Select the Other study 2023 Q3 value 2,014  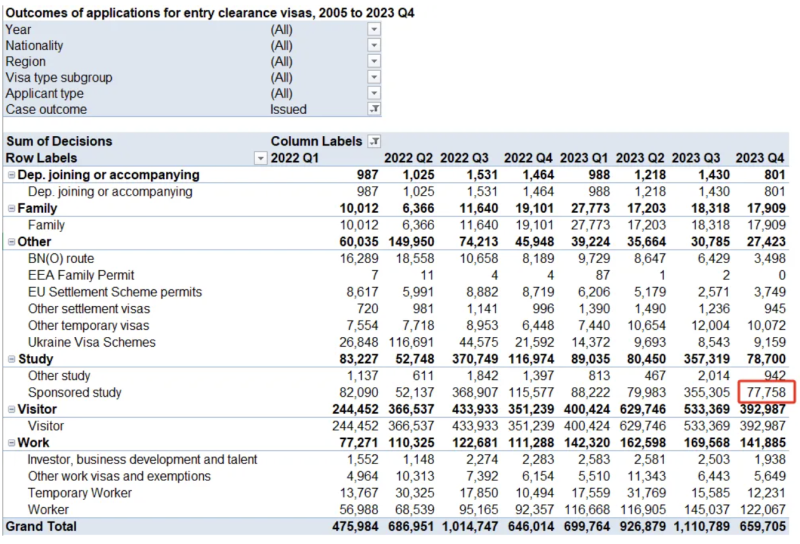coord(713,376)
